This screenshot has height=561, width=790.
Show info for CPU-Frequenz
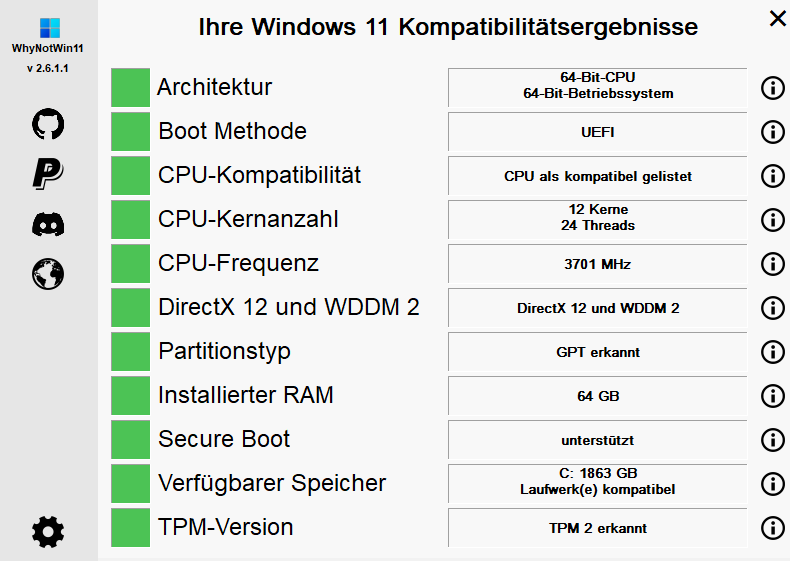coord(772,264)
